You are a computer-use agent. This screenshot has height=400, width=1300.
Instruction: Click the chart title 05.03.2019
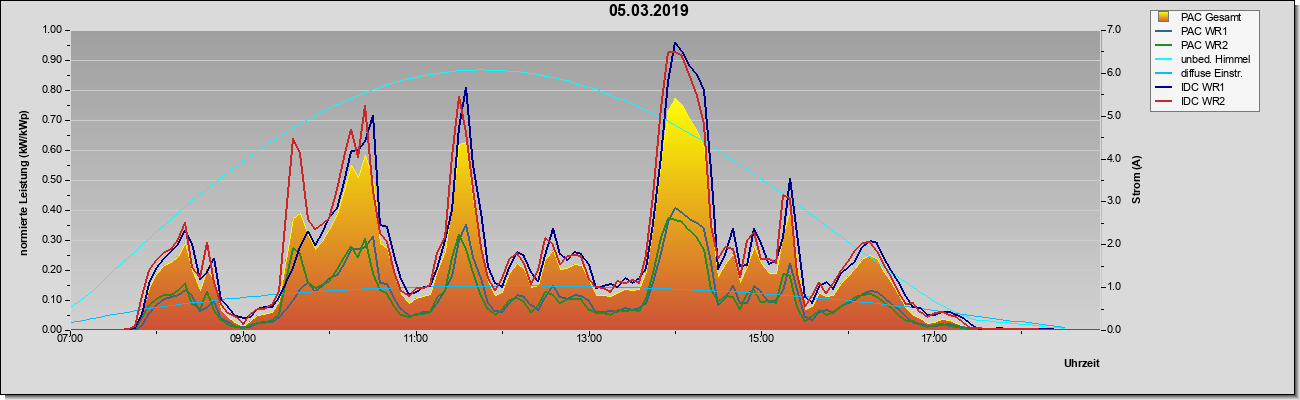pos(649,11)
